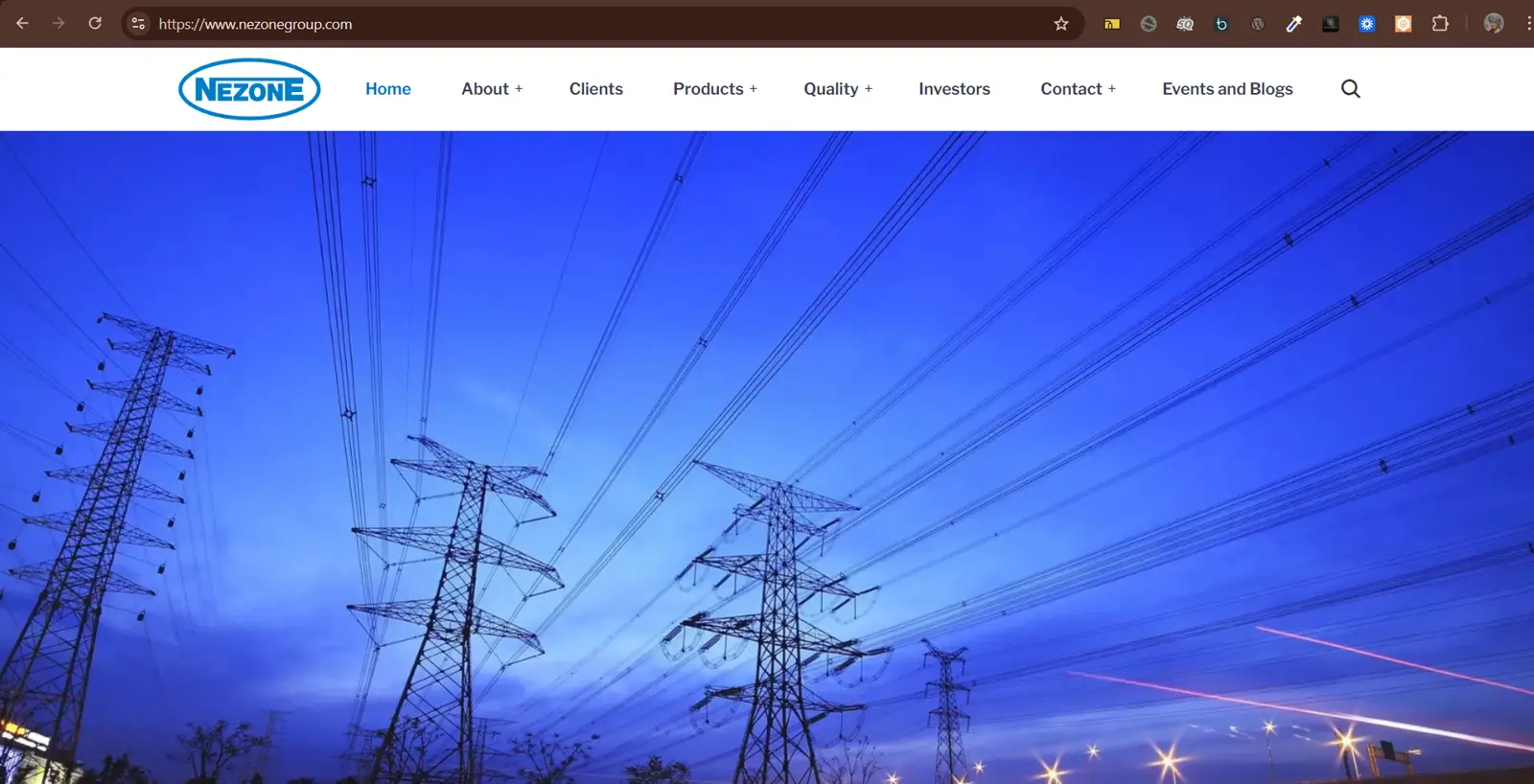Open the Extensions puzzle piece menu

click(x=1439, y=24)
